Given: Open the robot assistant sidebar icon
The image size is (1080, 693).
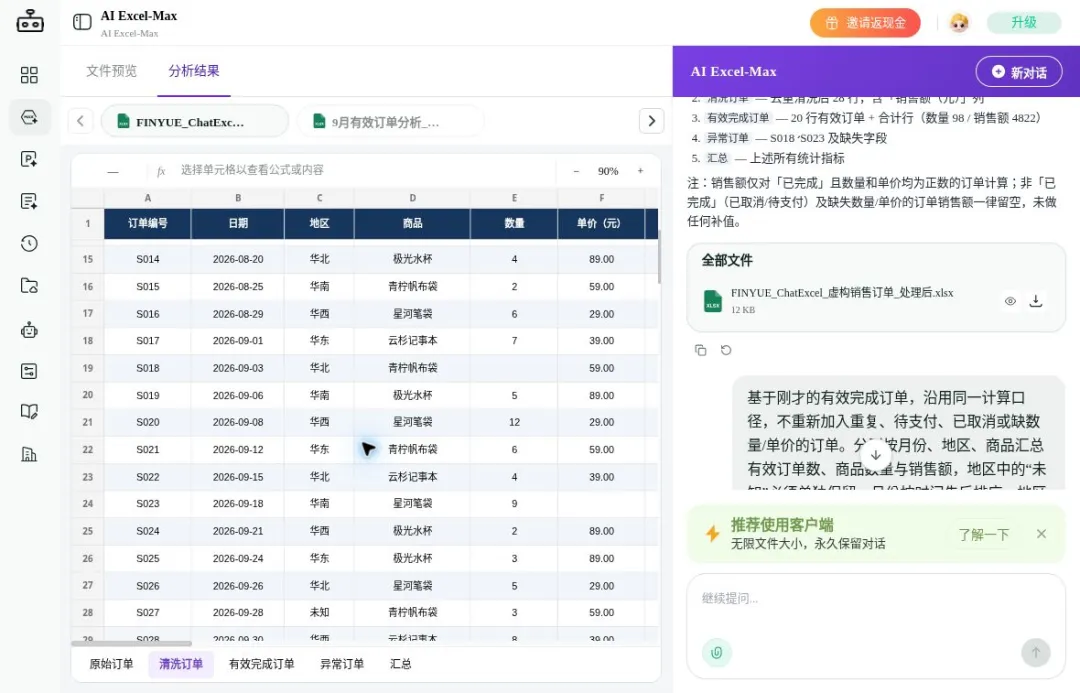Looking at the screenshot, I should click(29, 329).
